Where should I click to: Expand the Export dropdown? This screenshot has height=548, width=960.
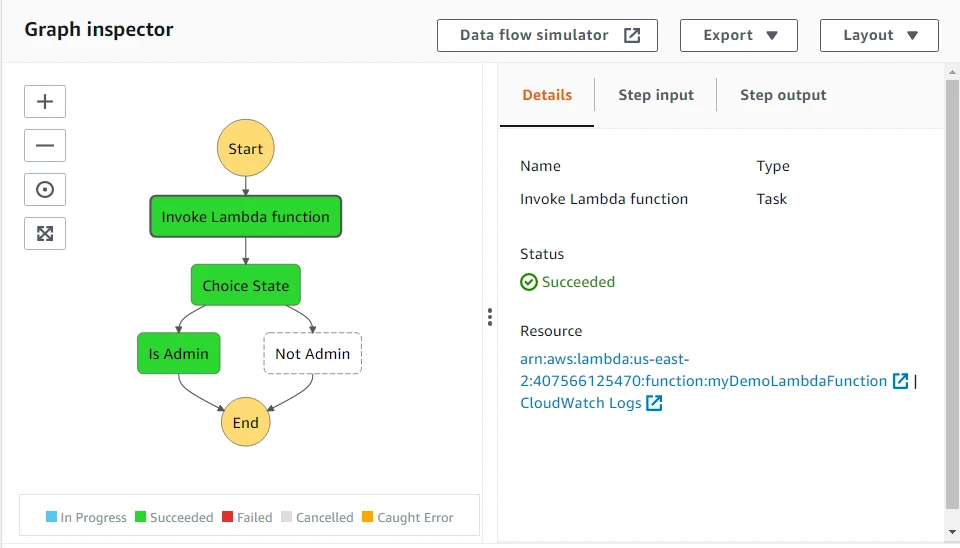click(738, 35)
